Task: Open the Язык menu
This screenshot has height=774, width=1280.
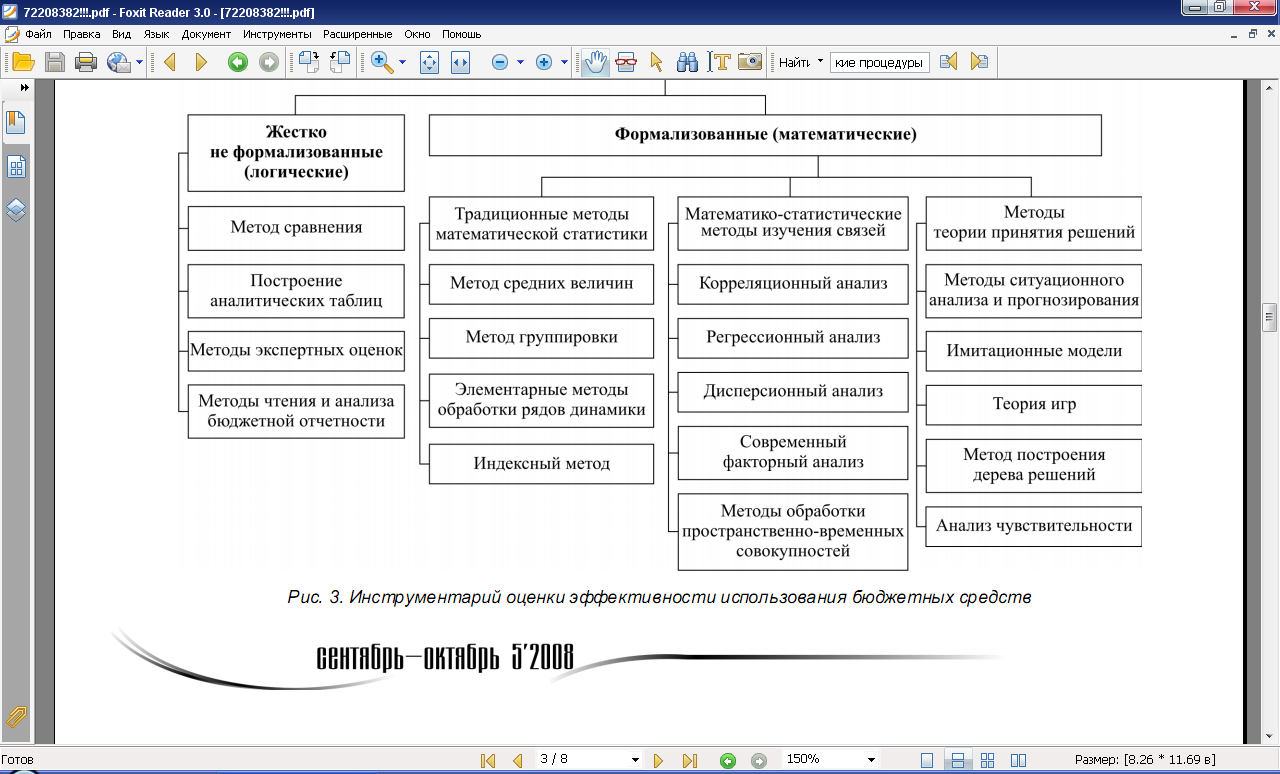Action: (x=157, y=33)
